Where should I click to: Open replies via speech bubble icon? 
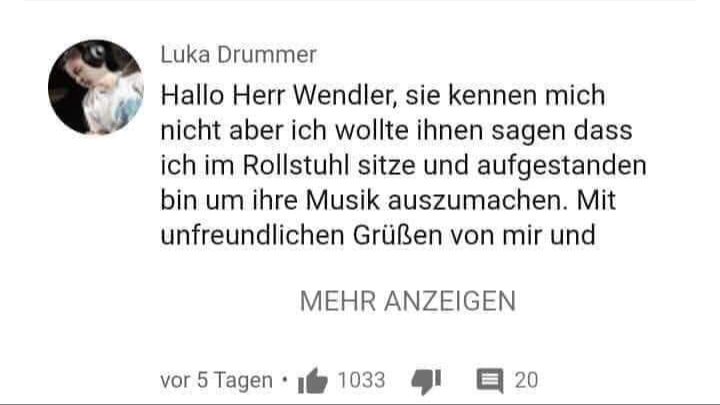click(490, 381)
